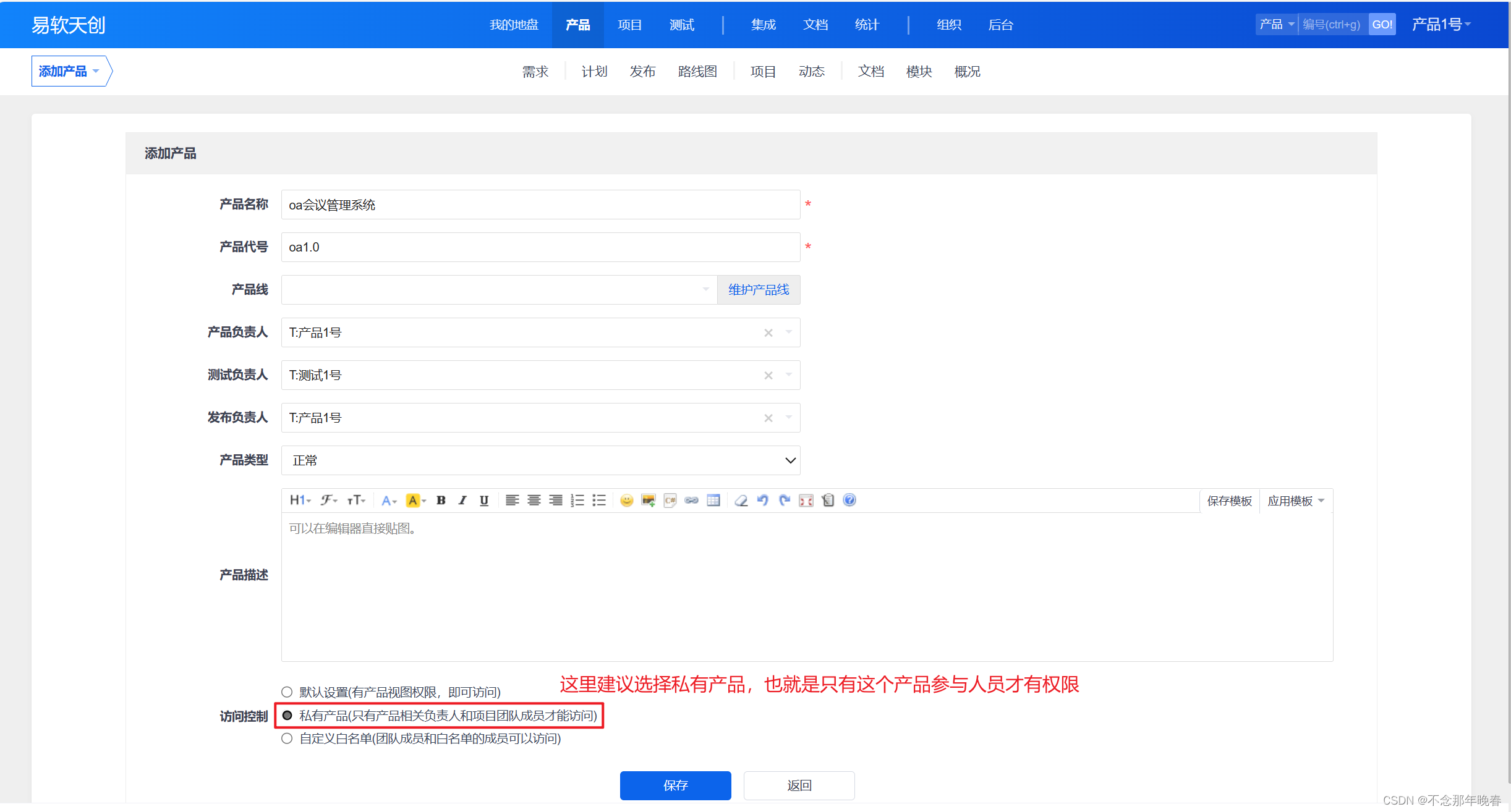Toggle fullscreen editor mode
The width and height of the screenshot is (1511, 812).
point(806,501)
